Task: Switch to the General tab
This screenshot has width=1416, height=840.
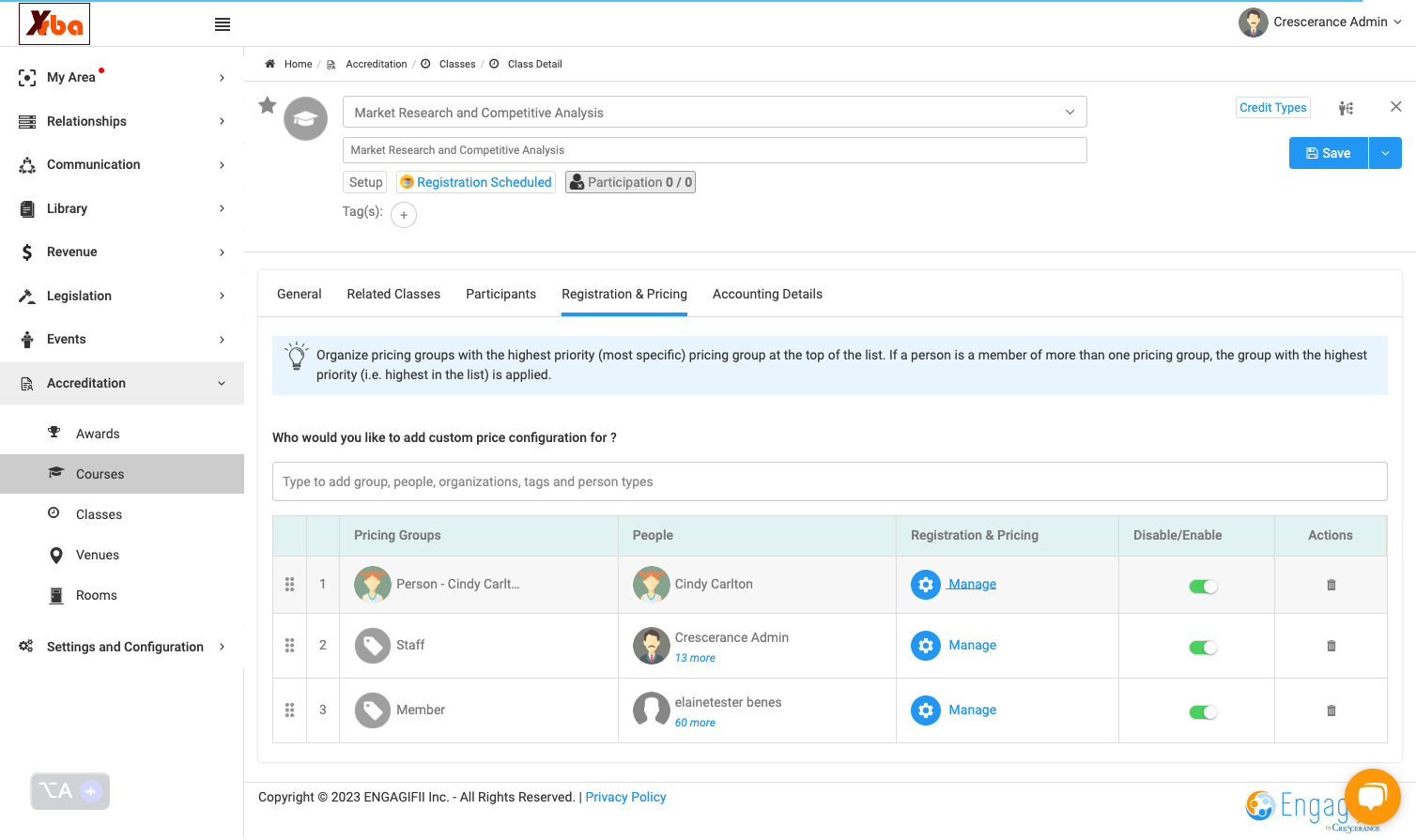Action: [300, 294]
